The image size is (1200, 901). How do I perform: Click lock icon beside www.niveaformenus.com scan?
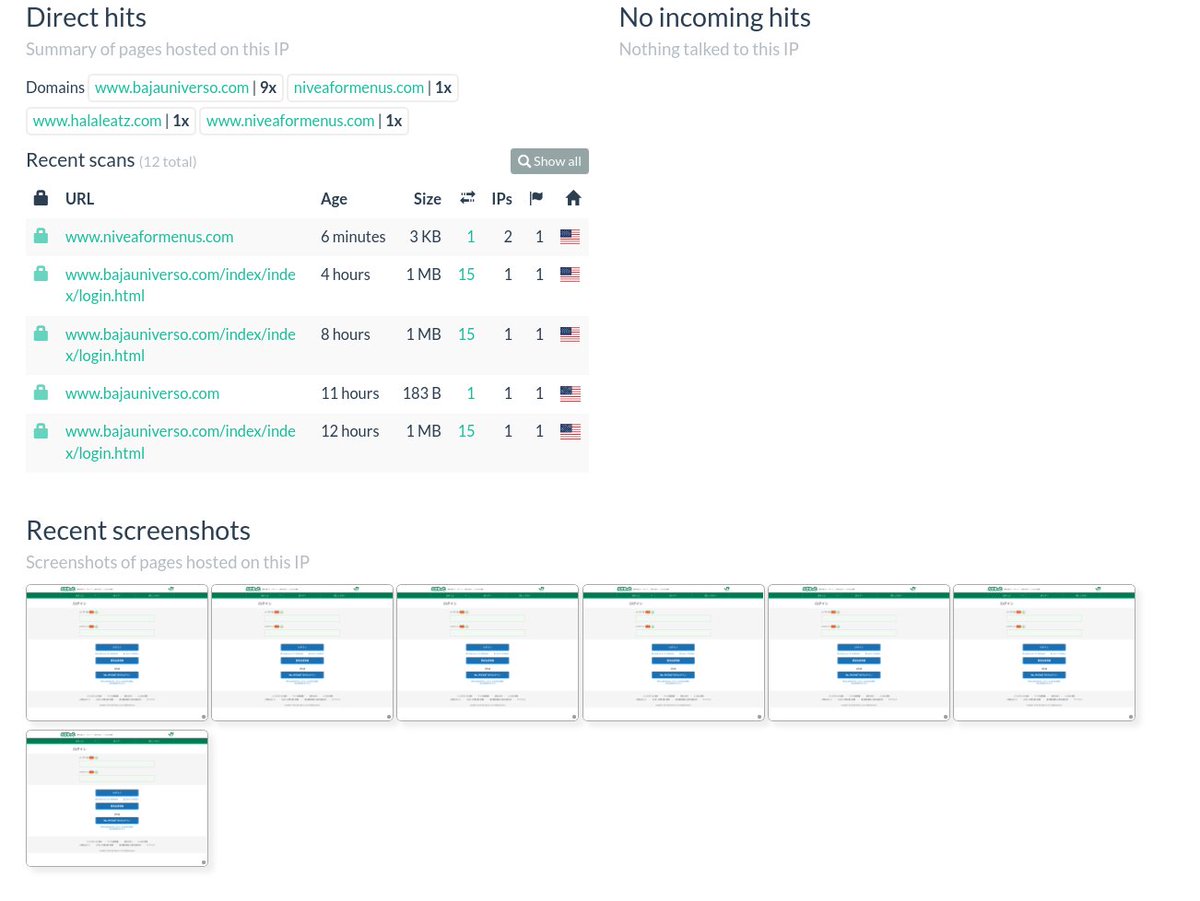(41, 236)
